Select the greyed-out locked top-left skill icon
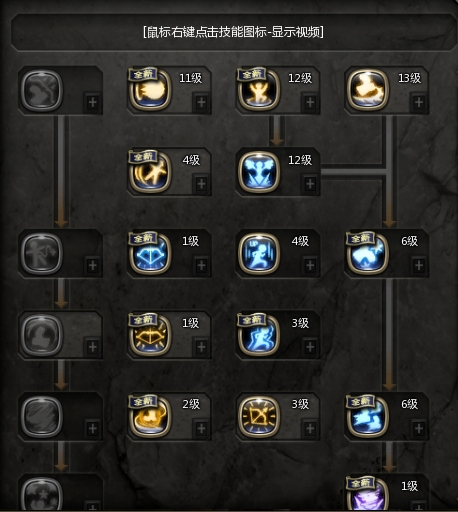Viewport: 458px width, 512px height. [42, 89]
